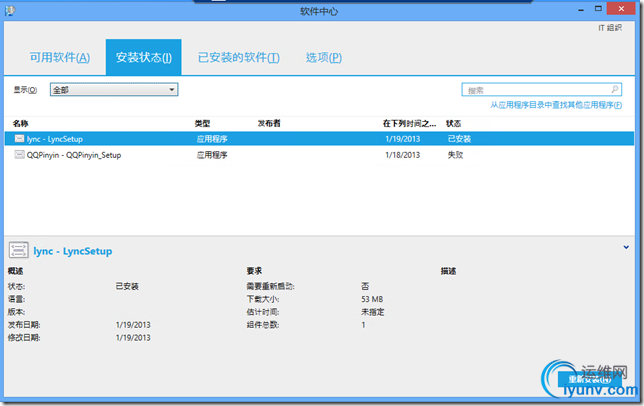The image size is (644, 406).
Task: Click the 已安装 status in the lync row
Action: point(459,139)
